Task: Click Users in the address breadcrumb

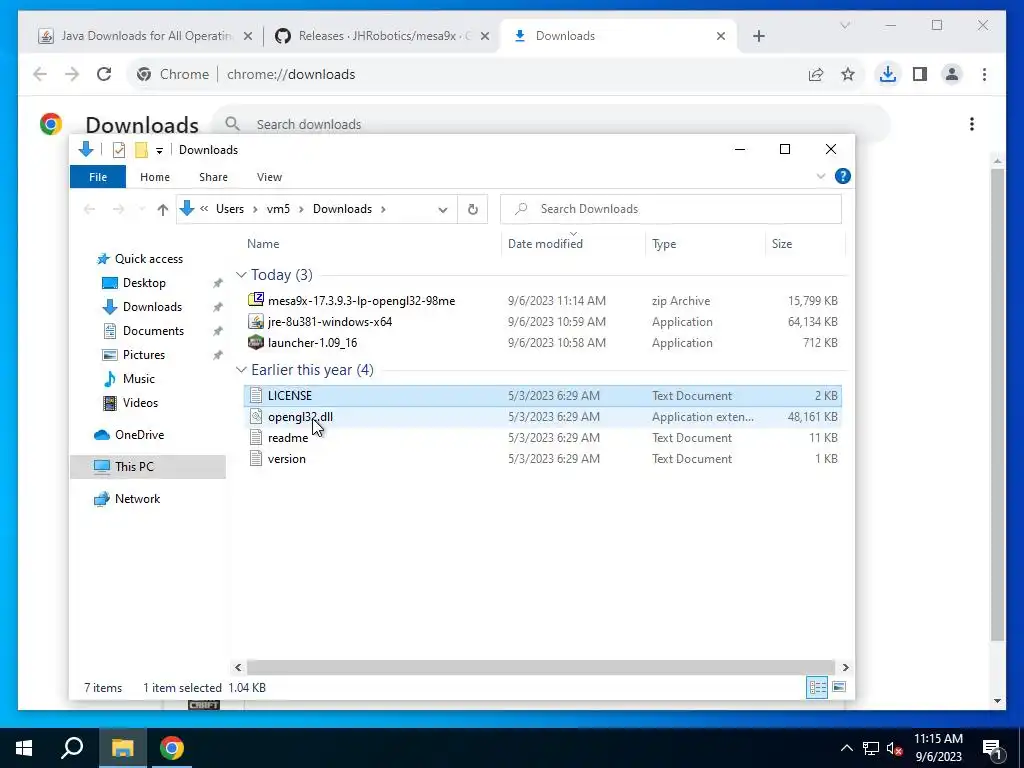Action: (x=230, y=209)
